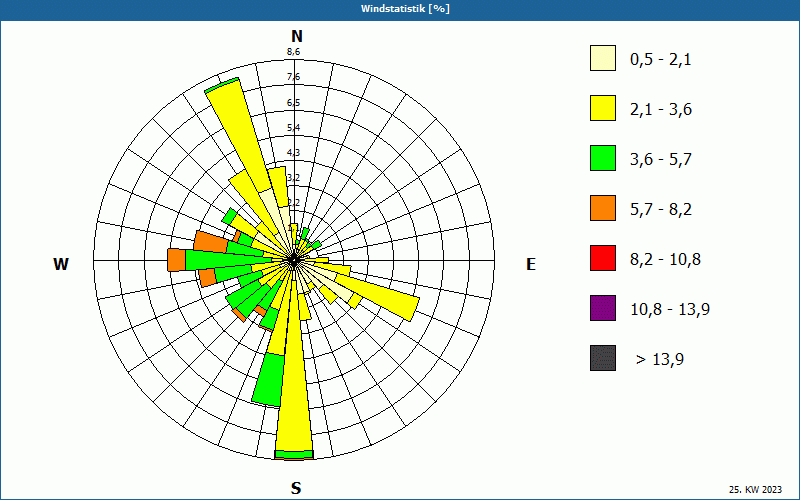
Task: Click the long yellow north-northwest wind bar
Action: click(x=240, y=138)
